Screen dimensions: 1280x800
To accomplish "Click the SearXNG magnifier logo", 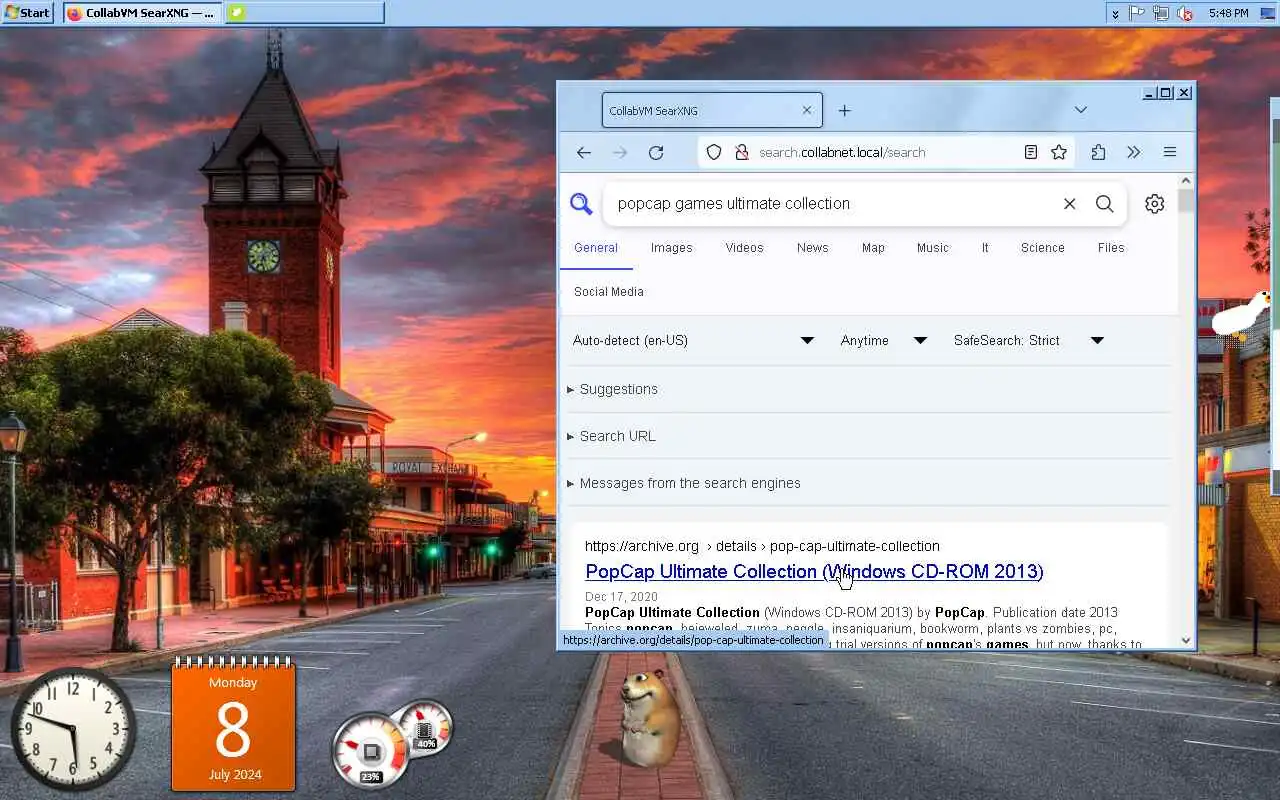I will (x=581, y=204).
